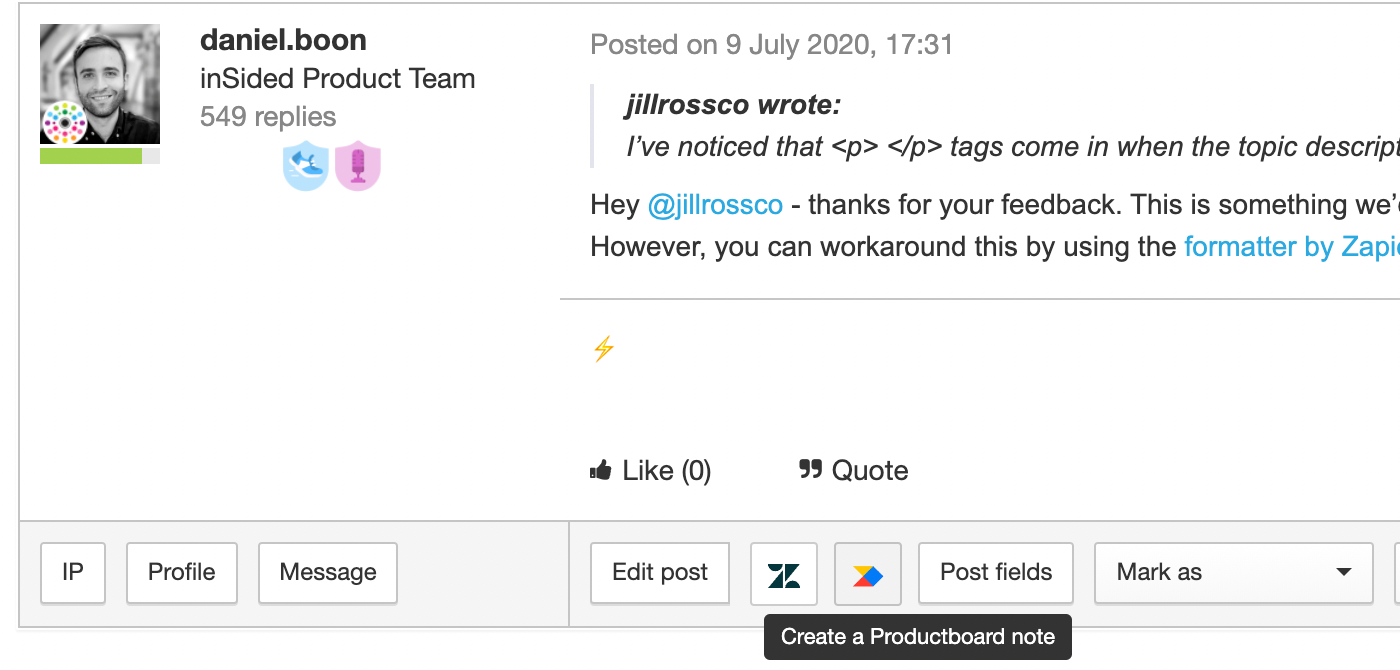Viewport: 1400px width, 670px height.
Task: Open the Edit post button
Action: tap(660, 573)
